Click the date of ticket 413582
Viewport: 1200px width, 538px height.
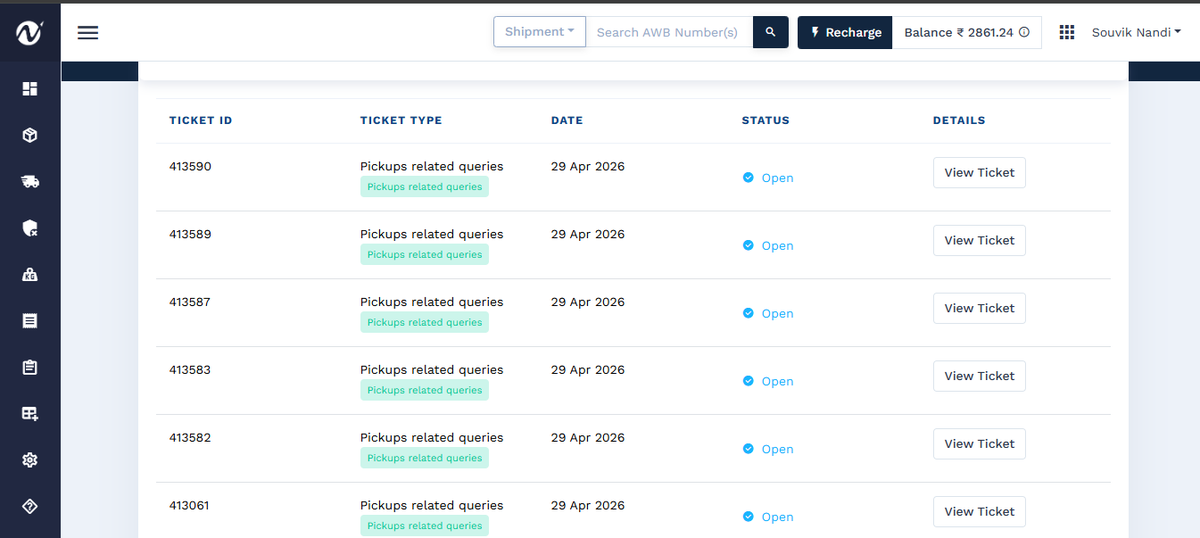(588, 438)
